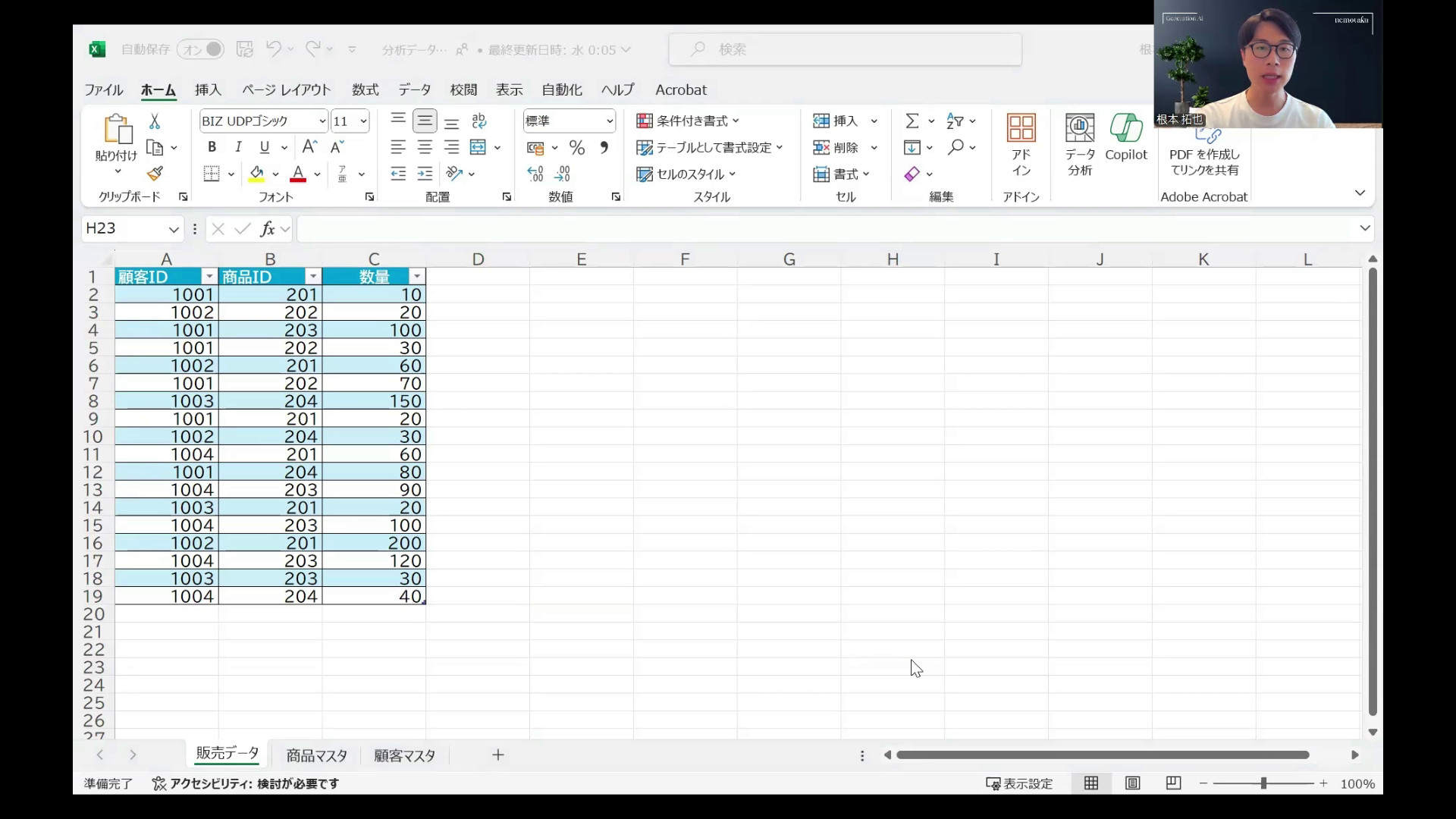
Task: Toggle bold formatting
Action: point(212,146)
